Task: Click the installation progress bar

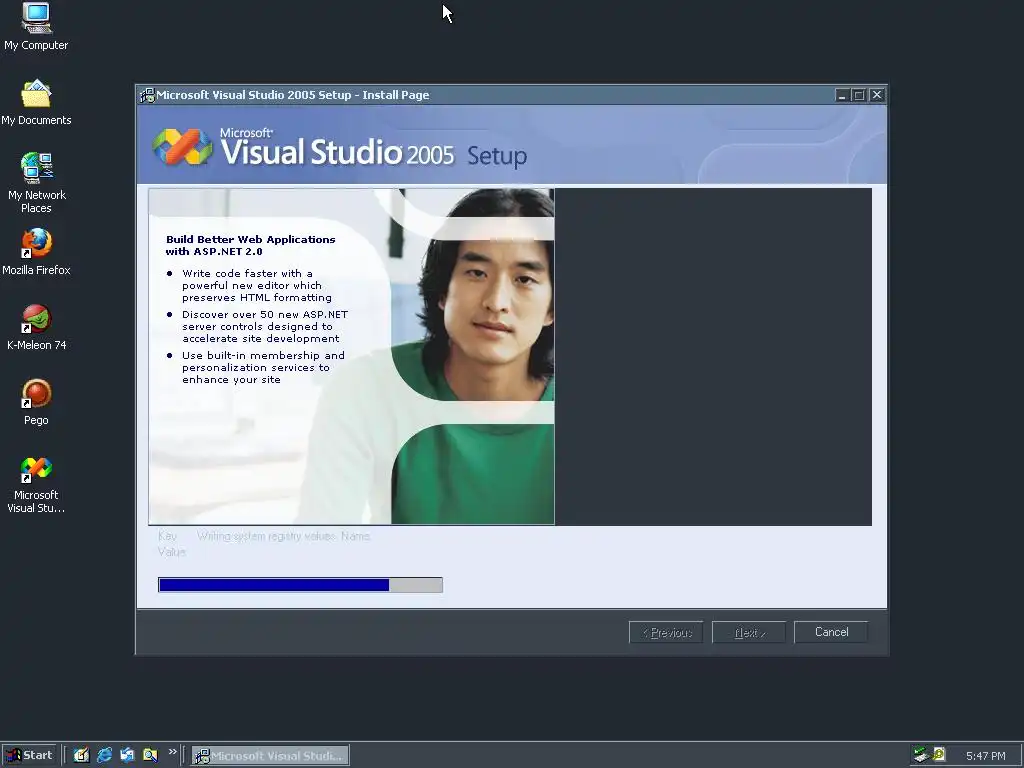Action: point(300,584)
